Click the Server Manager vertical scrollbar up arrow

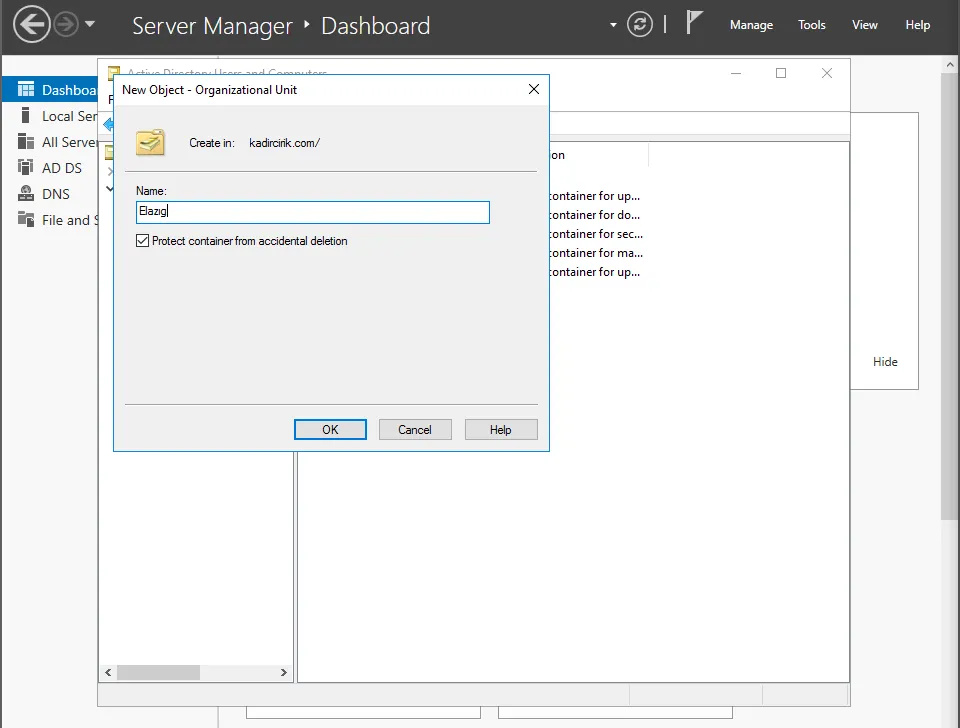pos(950,64)
